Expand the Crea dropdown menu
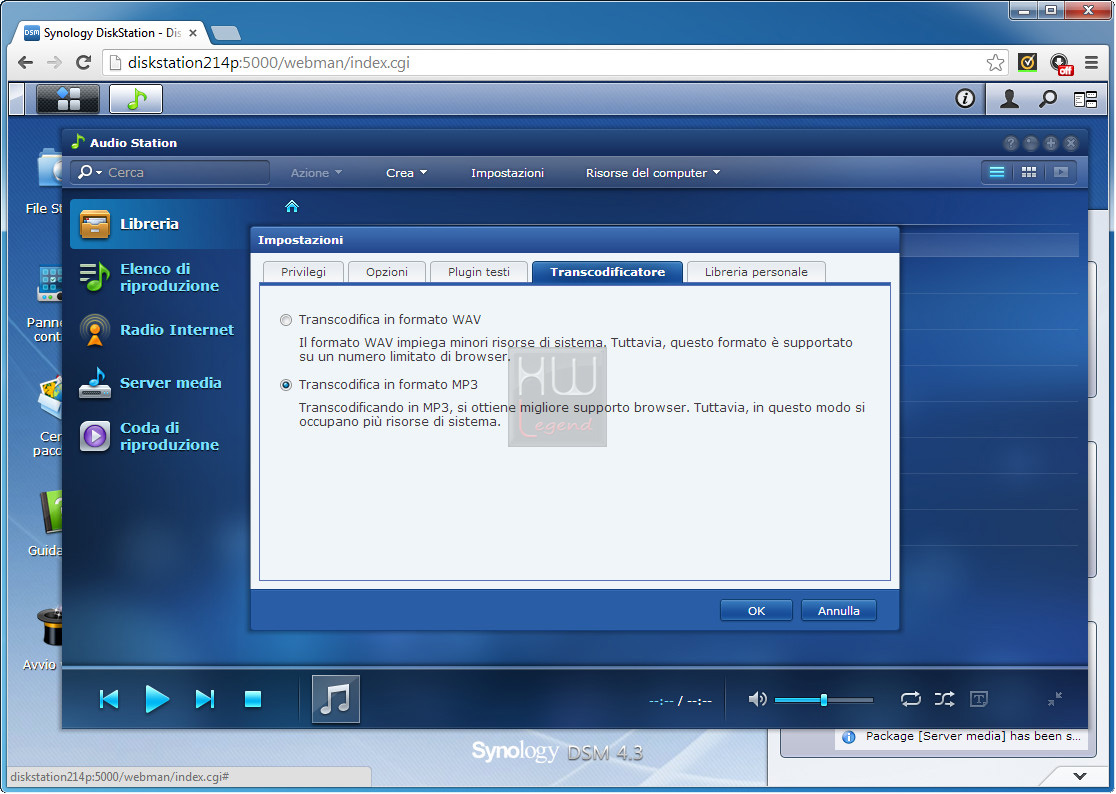The width and height of the screenshot is (1116, 794). point(406,173)
